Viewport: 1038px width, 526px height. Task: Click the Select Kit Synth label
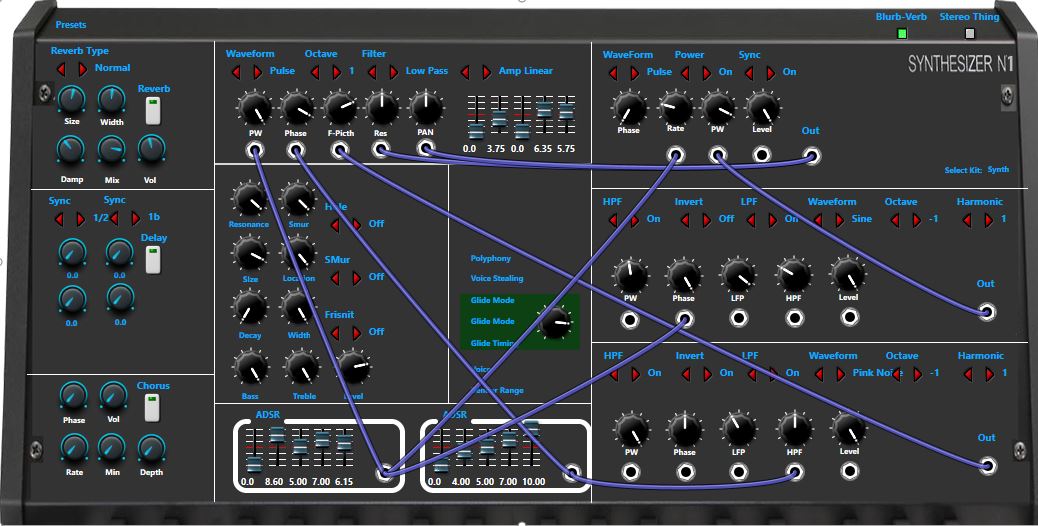[x=997, y=170]
